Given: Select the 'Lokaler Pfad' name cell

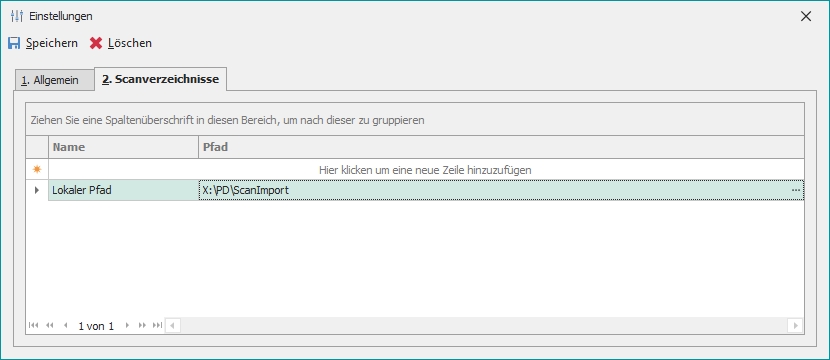Looking at the screenshot, I should (123, 190).
